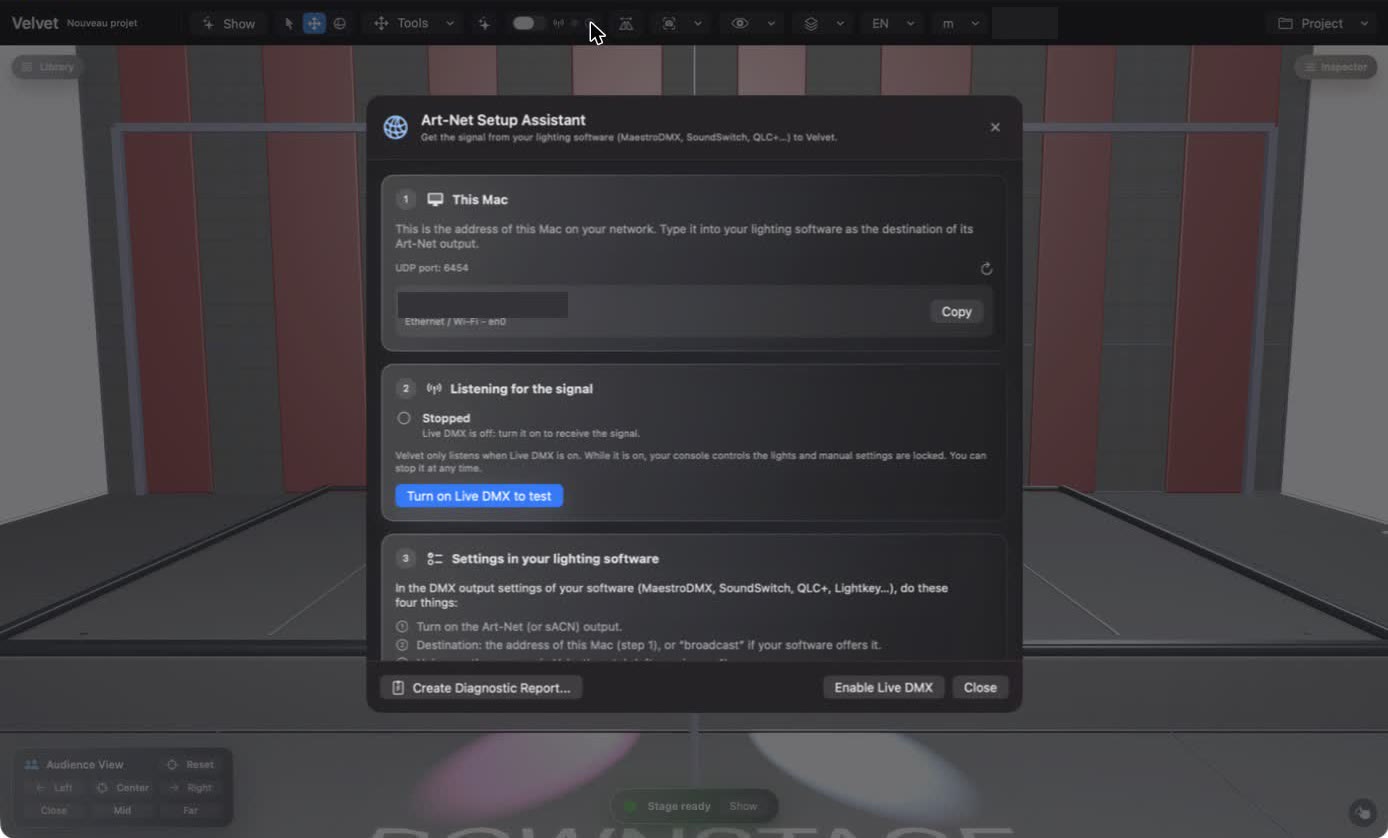
Task: Refresh the network address in This Mac
Action: pyautogui.click(x=986, y=269)
